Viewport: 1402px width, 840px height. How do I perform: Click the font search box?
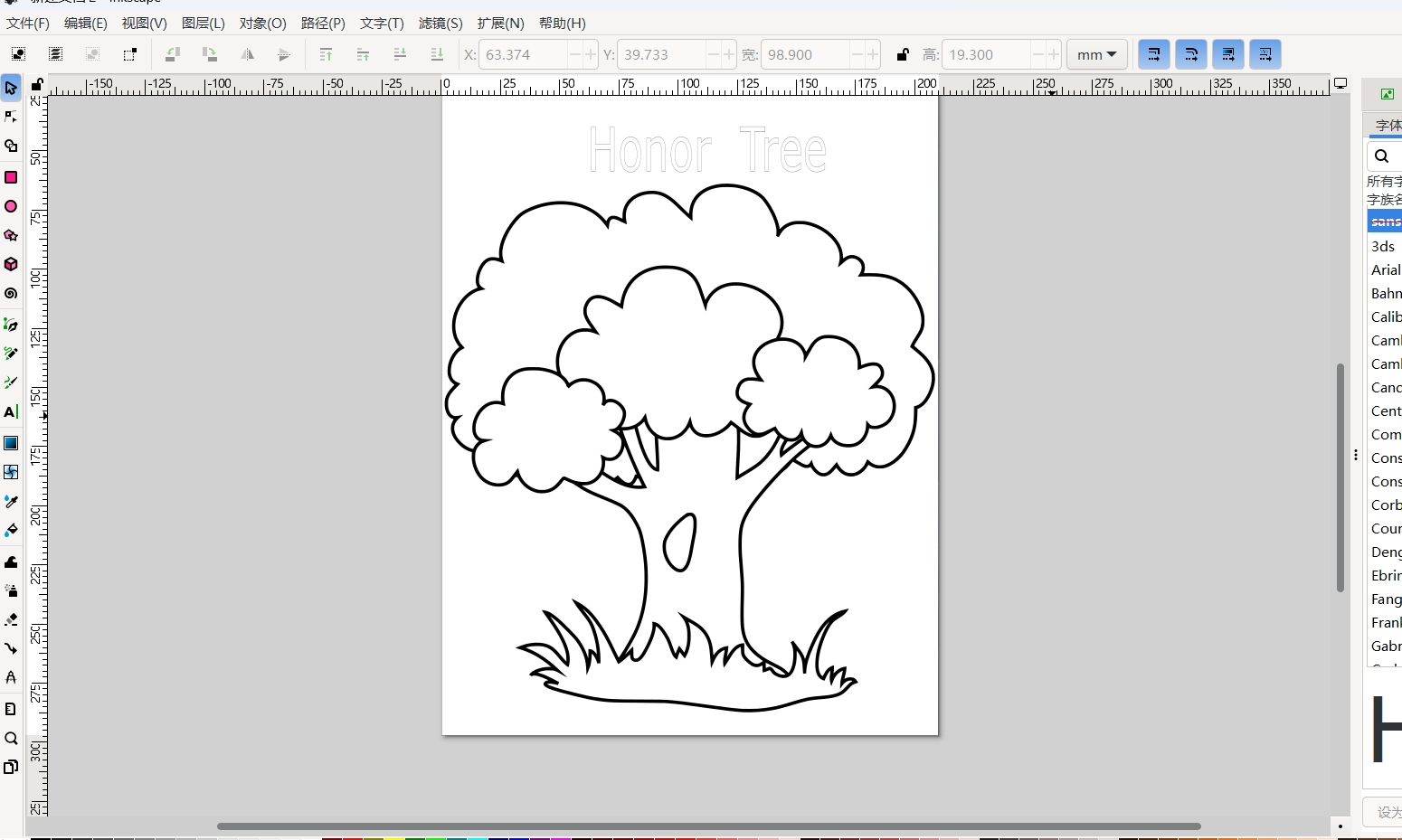point(1385,156)
